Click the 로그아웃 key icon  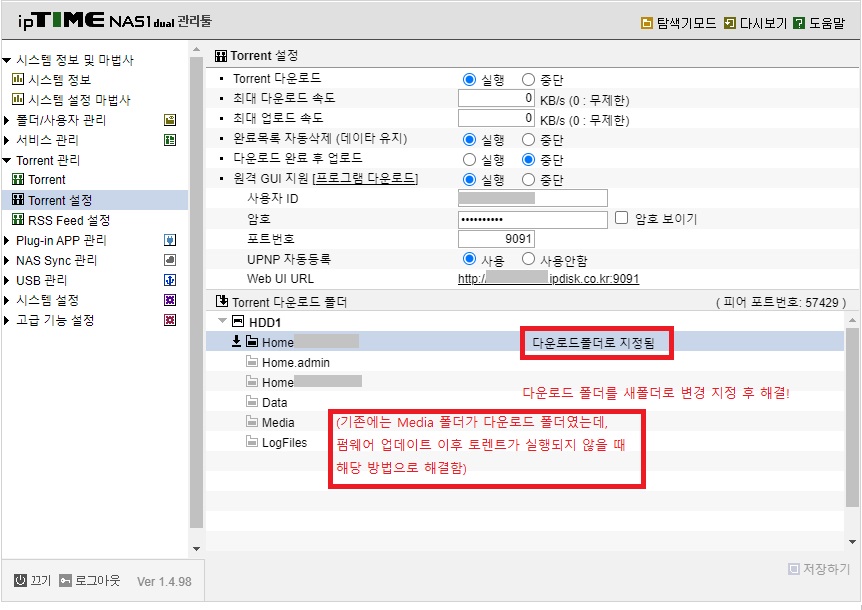pos(65,580)
